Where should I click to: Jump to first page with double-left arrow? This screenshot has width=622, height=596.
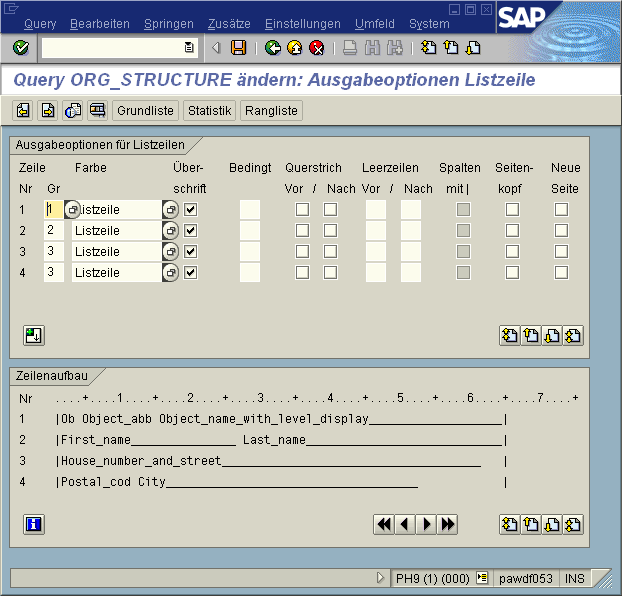(383, 524)
